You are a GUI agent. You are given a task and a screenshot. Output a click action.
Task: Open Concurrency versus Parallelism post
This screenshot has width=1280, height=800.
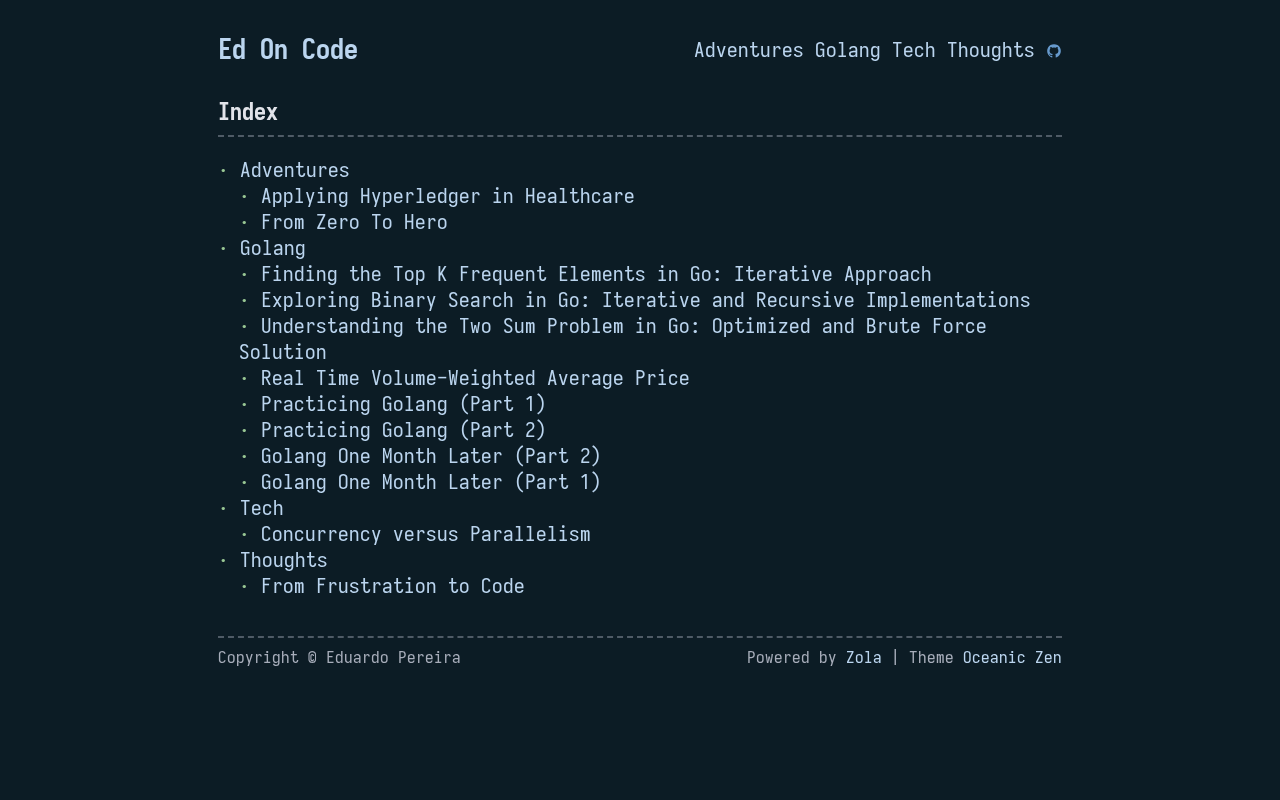pyautogui.click(x=426, y=534)
